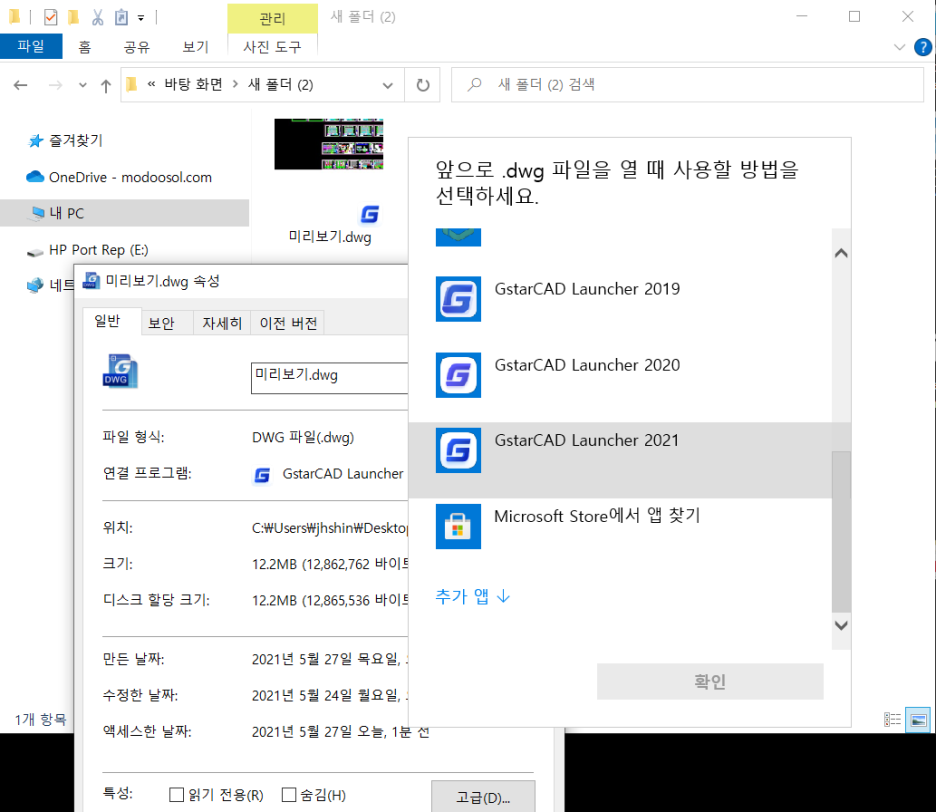Click the 확인 button in app chooser
The width and height of the screenshot is (936, 812).
click(x=710, y=681)
